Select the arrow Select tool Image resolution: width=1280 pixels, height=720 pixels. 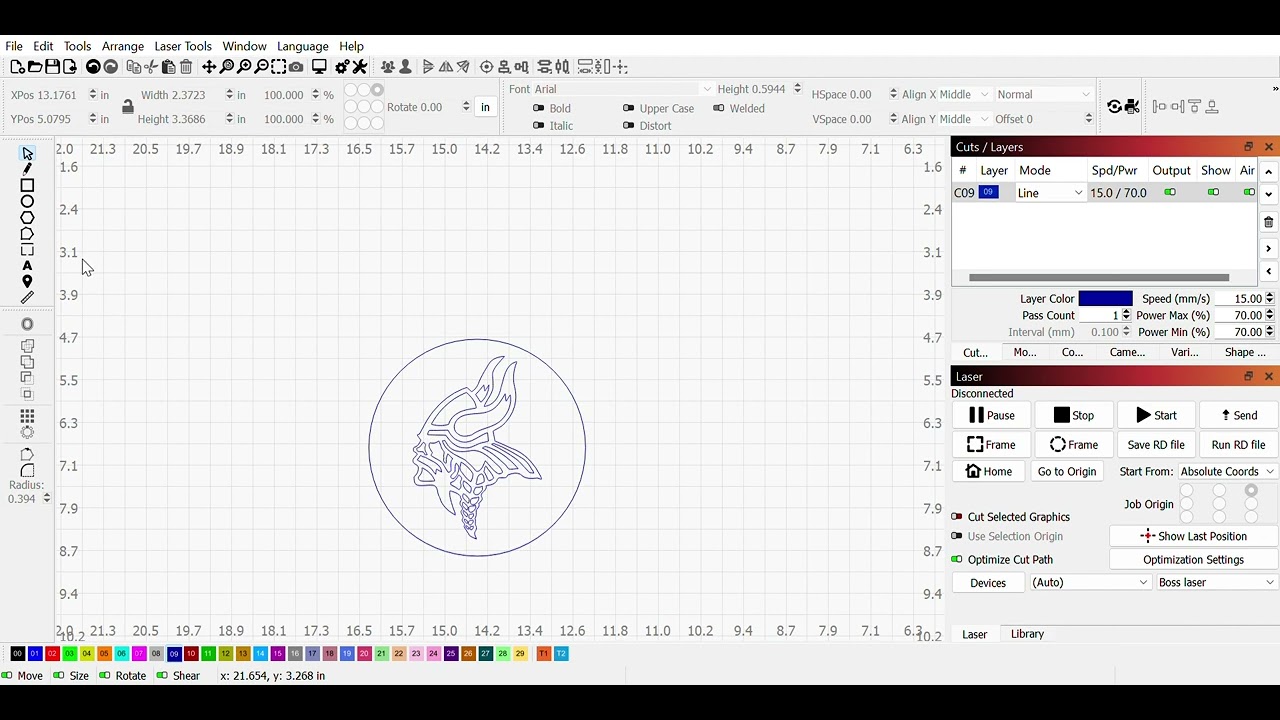pyautogui.click(x=27, y=153)
